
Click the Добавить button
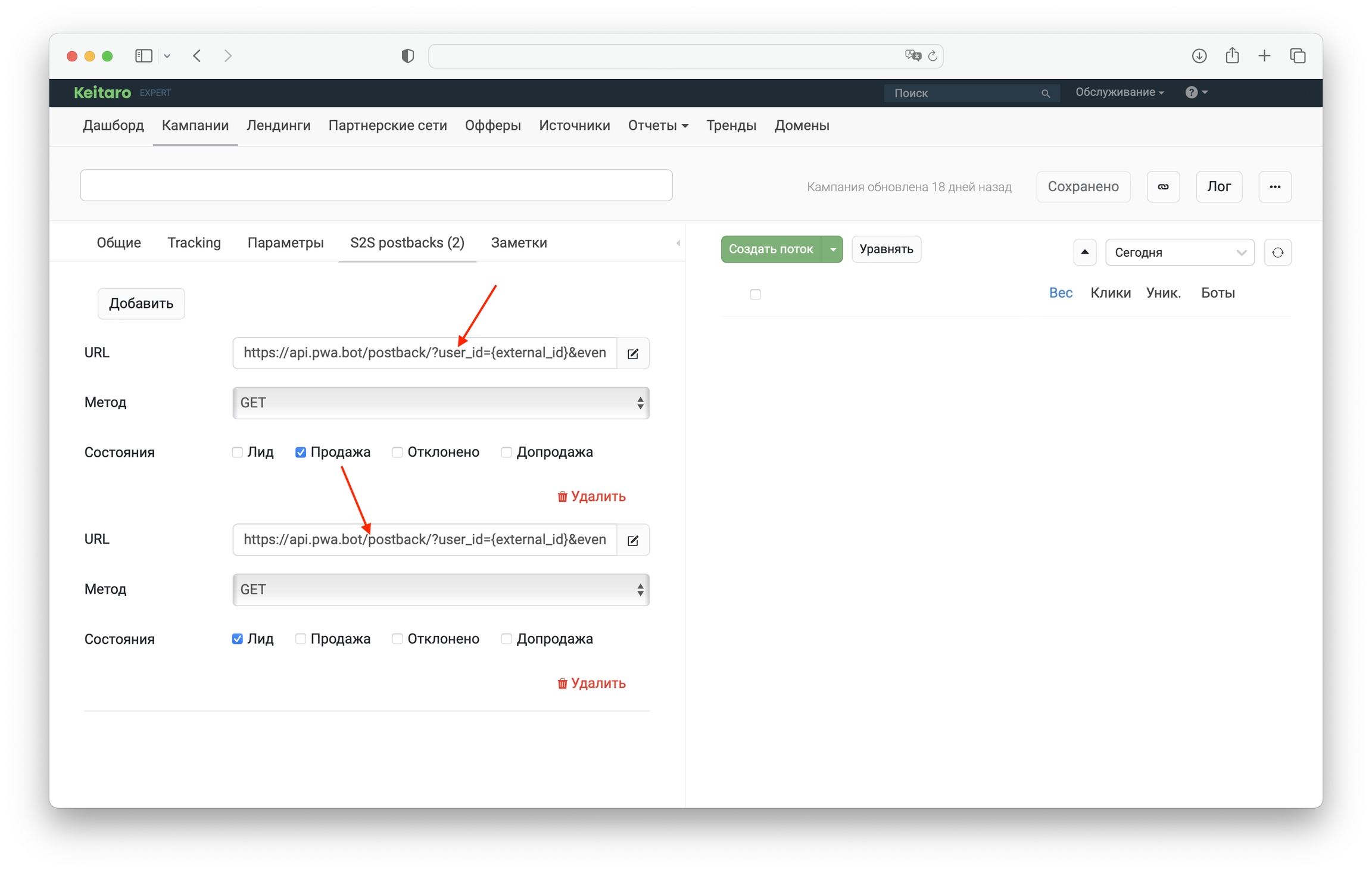pyautogui.click(x=141, y=304)
